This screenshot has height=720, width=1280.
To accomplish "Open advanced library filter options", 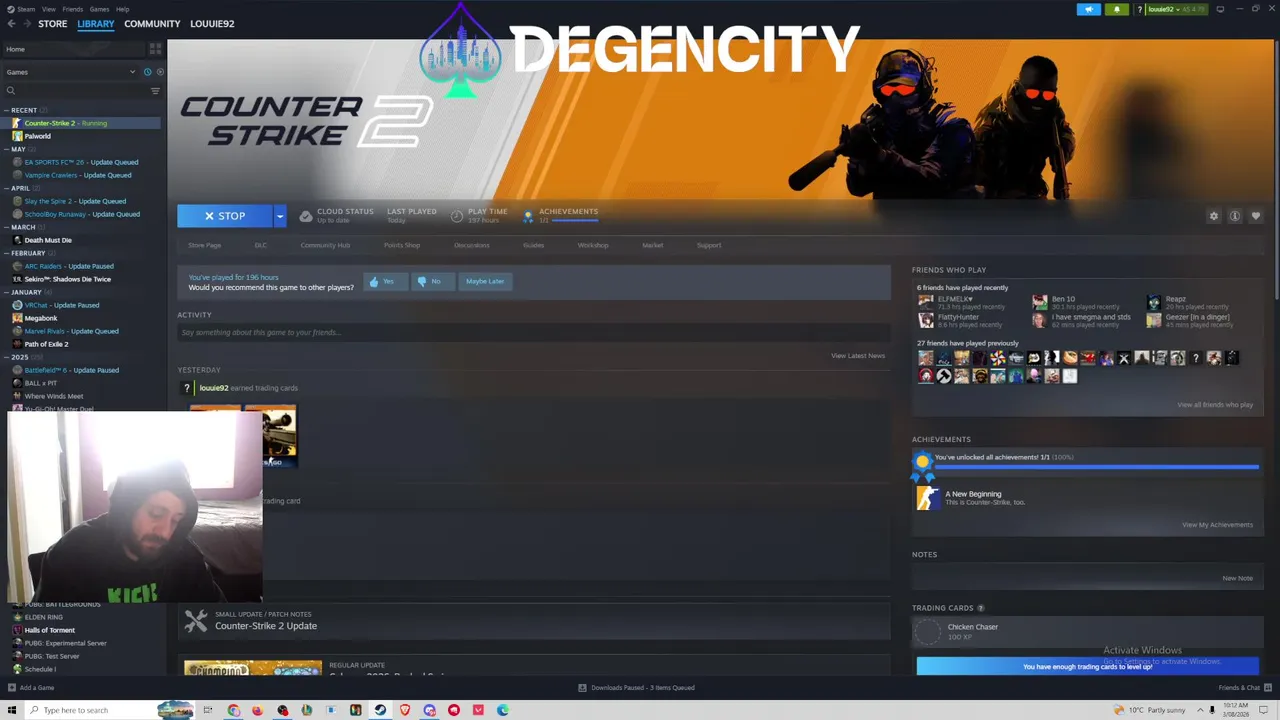I will coord(155,91).
